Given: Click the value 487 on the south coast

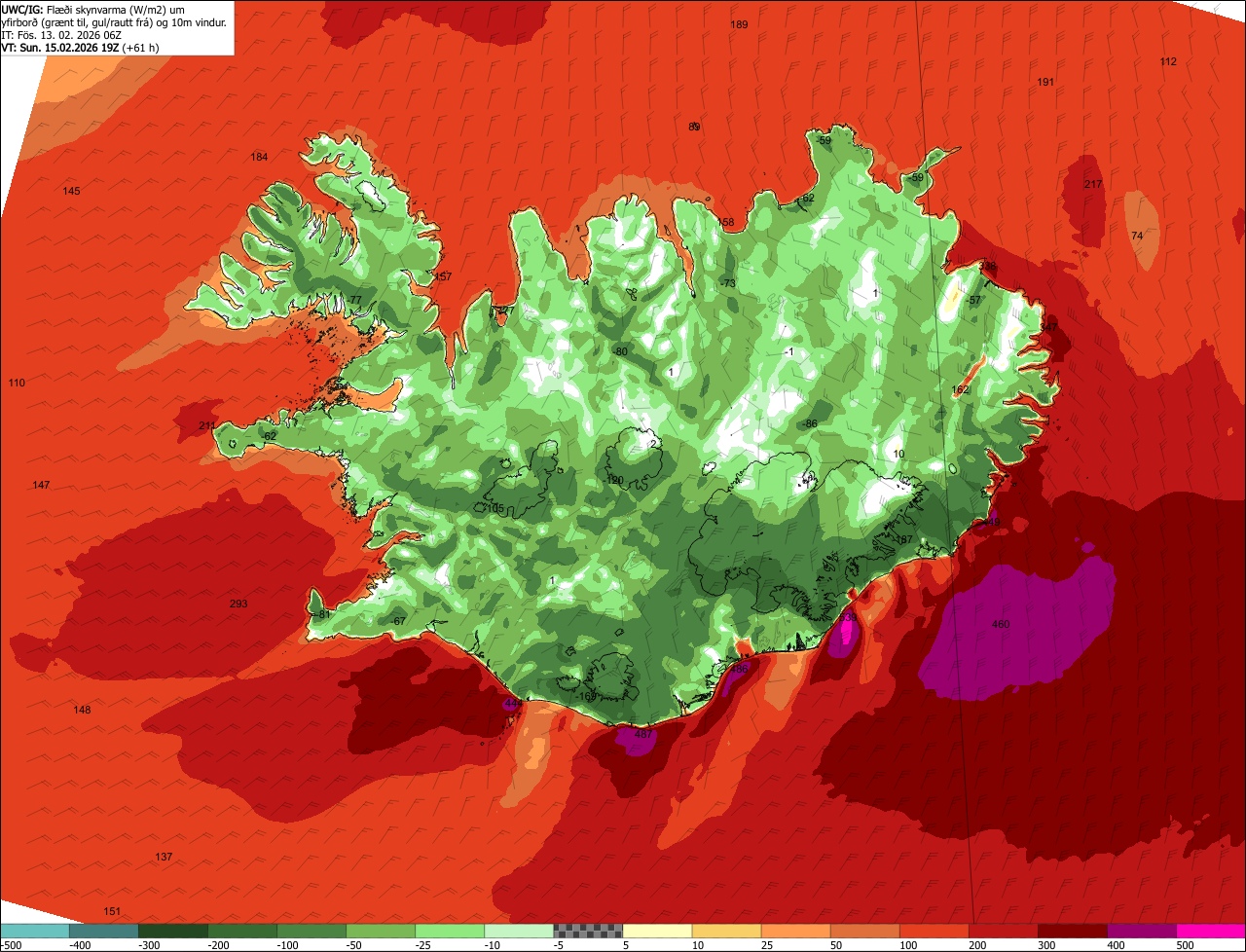Looking at the screenshot, I should (643, 735).
